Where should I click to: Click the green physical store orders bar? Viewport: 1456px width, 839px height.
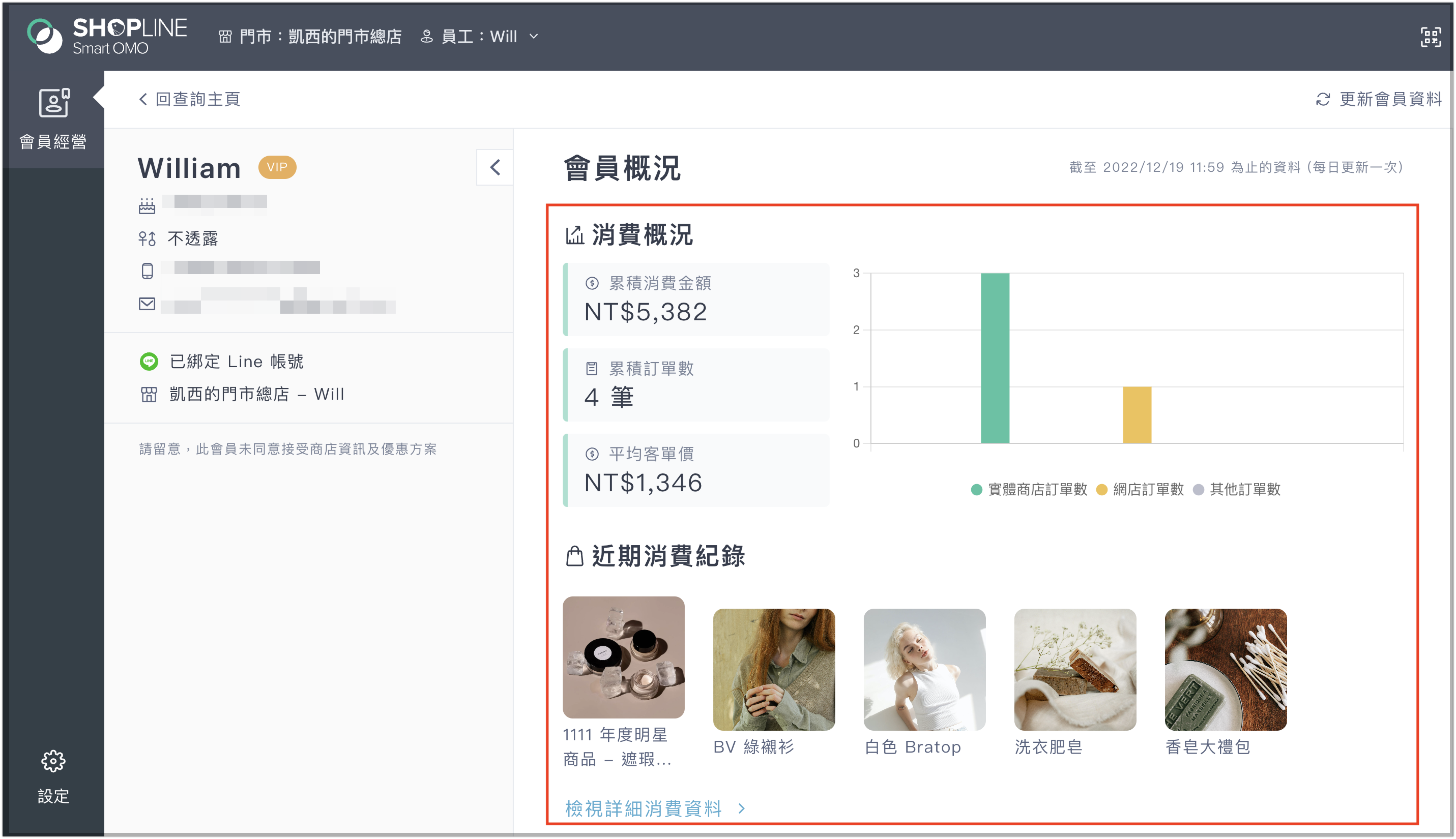click(x=995, y=358)
